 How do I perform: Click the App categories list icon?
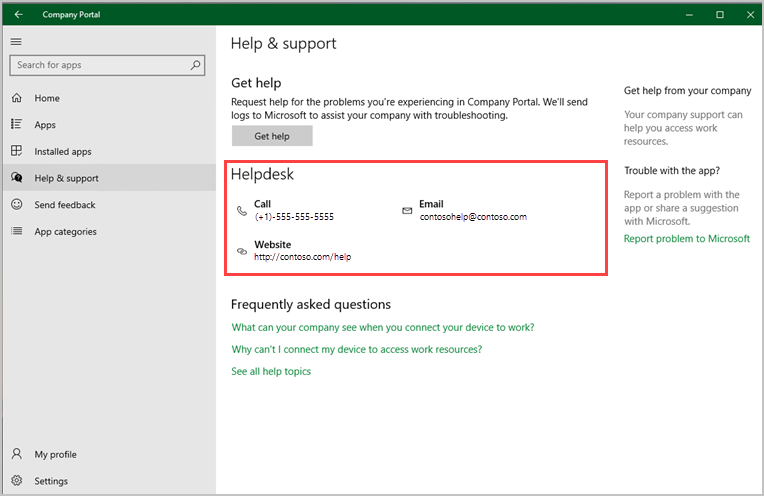[17, 231]
